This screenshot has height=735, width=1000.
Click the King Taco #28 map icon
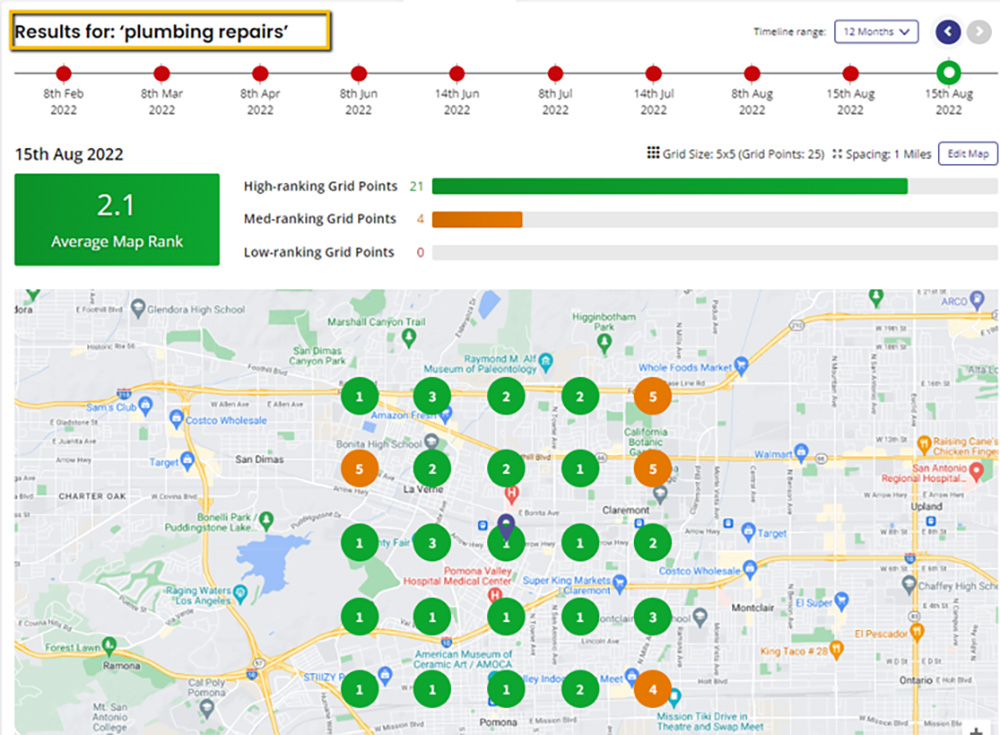pyautogui.click(x=837, y=650)
